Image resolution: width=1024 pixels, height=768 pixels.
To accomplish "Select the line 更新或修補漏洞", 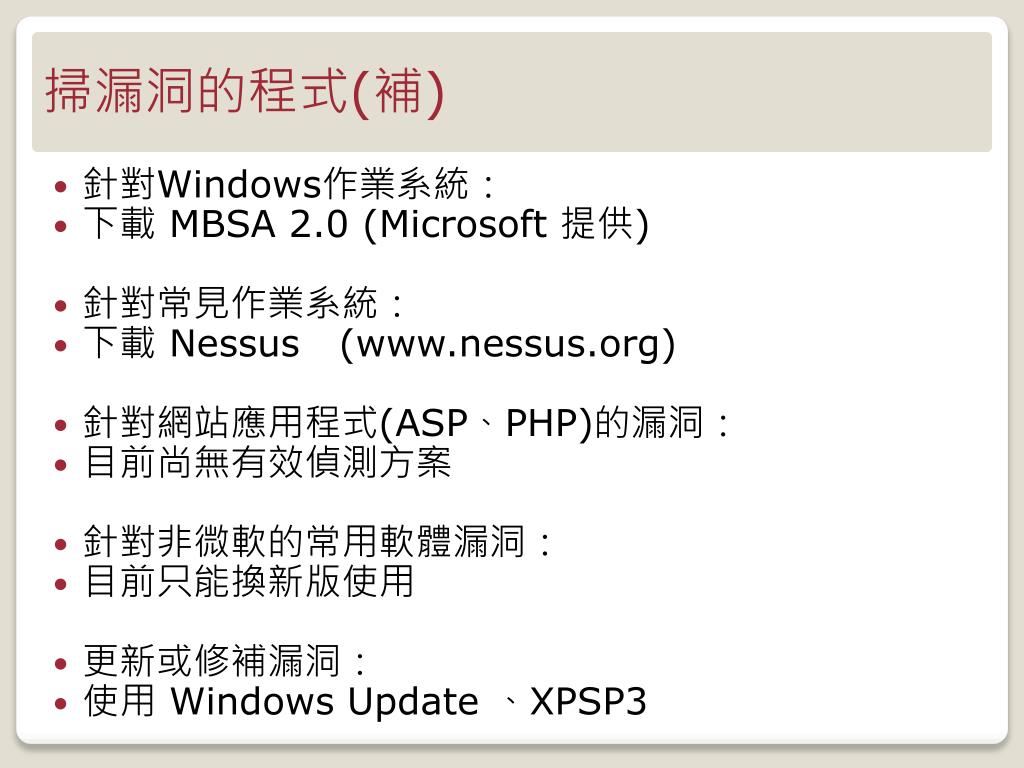I will (224, 661).
